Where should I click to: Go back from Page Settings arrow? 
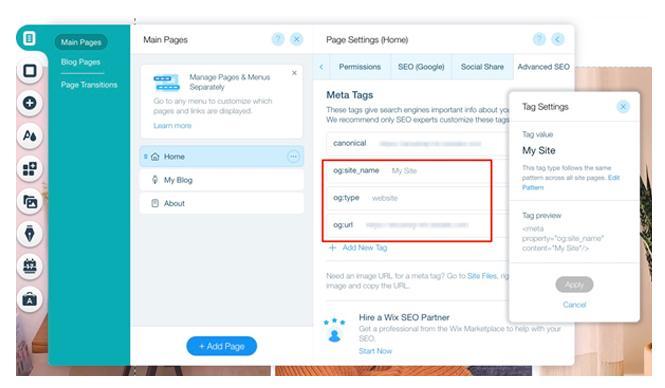pyautogui.click(x=558, y=39)
